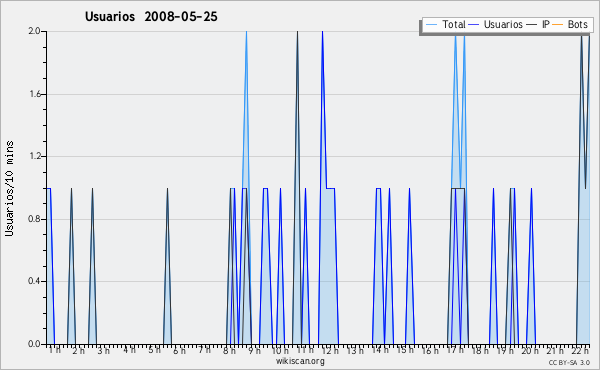Click the '7 h' x-axis label
This screenshot has width=600, height=370.
click(x=204, y=350)
